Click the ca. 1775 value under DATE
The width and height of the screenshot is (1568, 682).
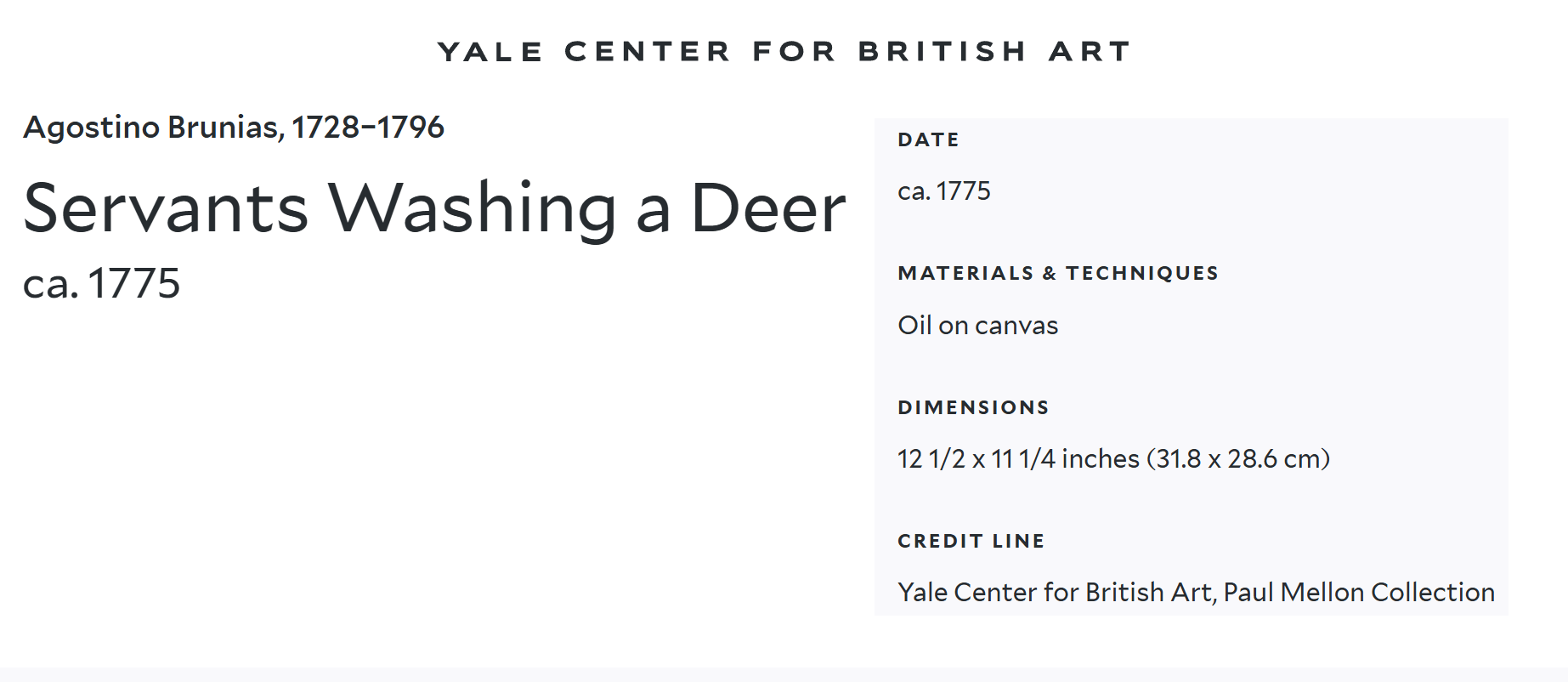coord(943,191)
